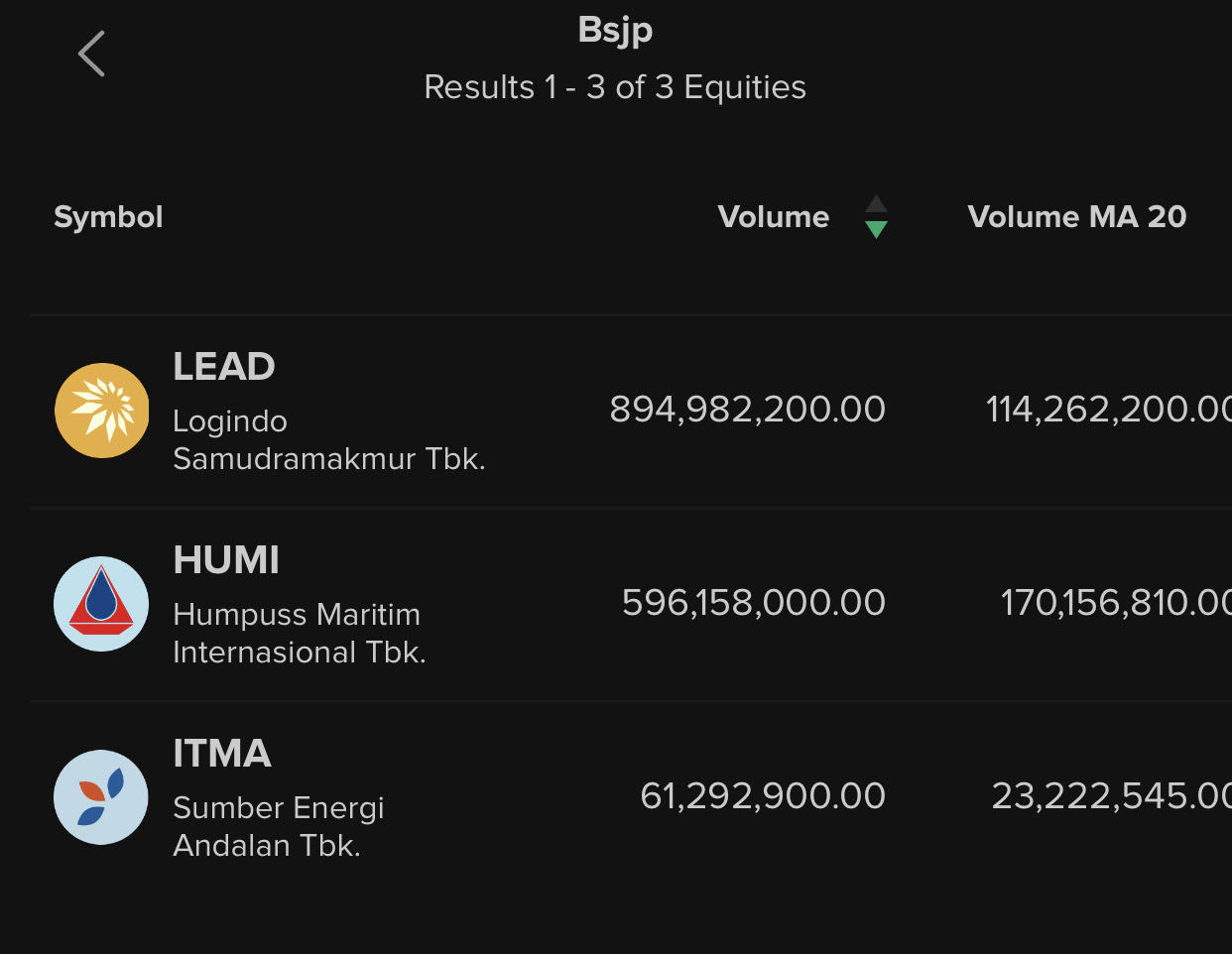
Task: Click the HUMI ship logo icon
Action: click(x=101, y=604)
